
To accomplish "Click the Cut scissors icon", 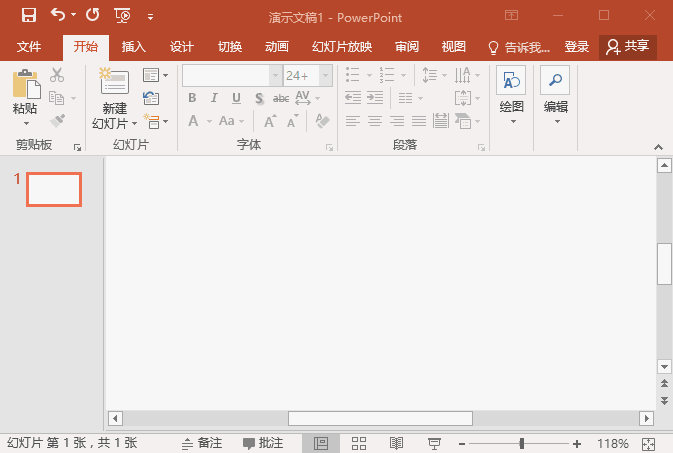I will click(57, 75).
